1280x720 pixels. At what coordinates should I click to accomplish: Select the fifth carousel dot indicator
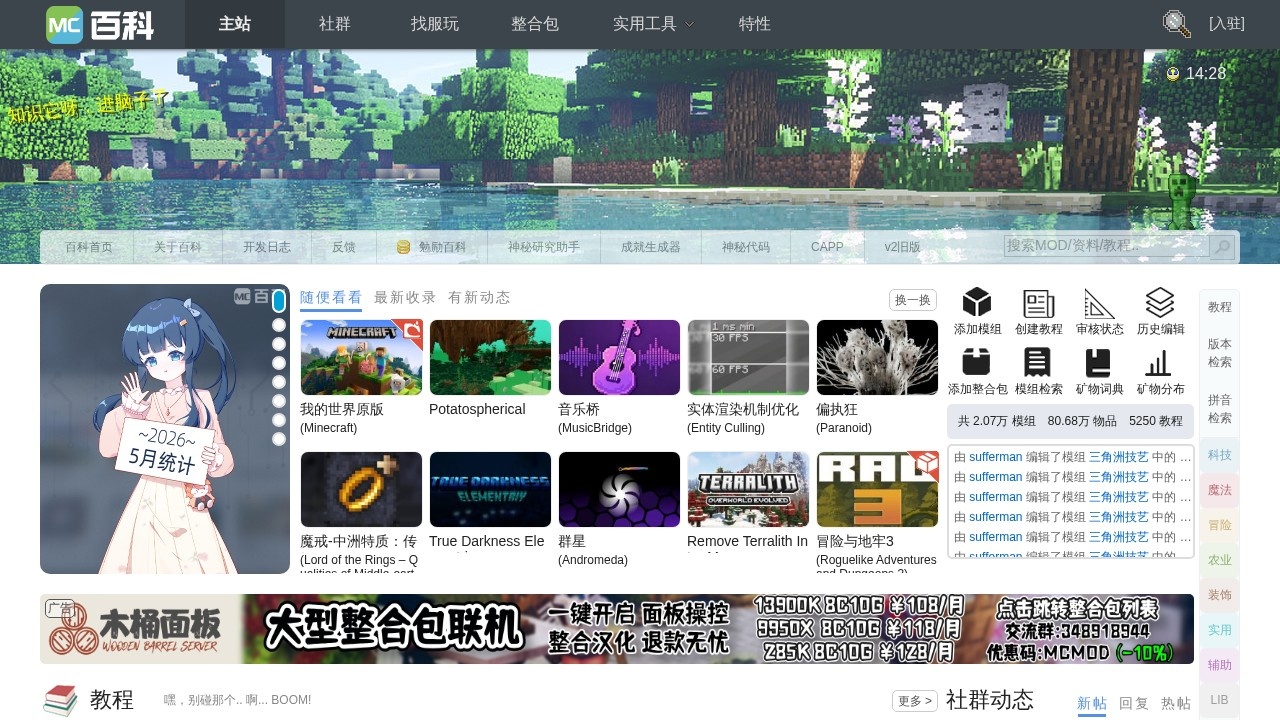pos(279,382)
